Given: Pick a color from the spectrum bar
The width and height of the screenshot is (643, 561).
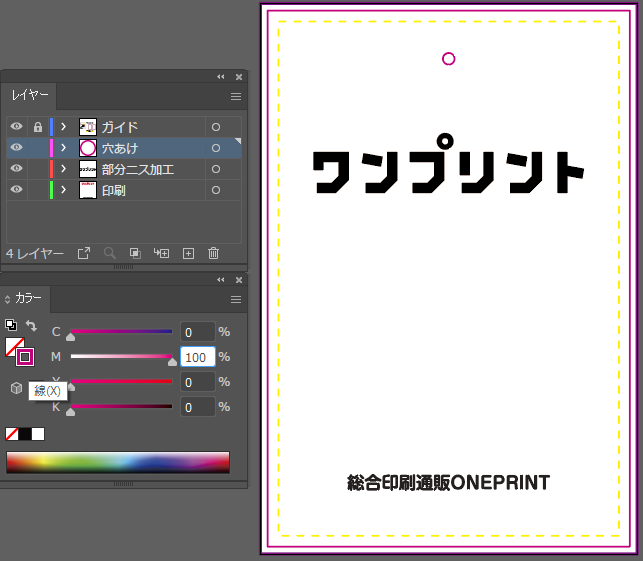Looking at the screenshot, I should 118,462.
